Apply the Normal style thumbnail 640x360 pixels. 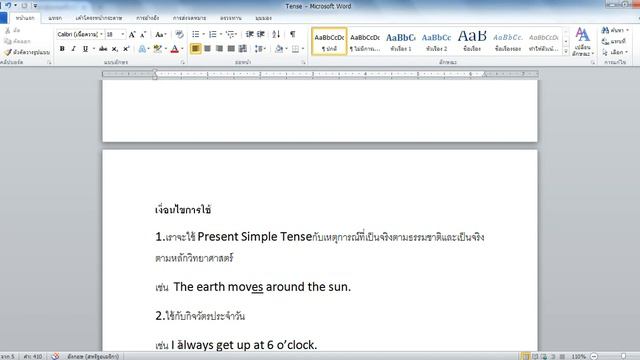pyautogui.click(x=329, y=42)
